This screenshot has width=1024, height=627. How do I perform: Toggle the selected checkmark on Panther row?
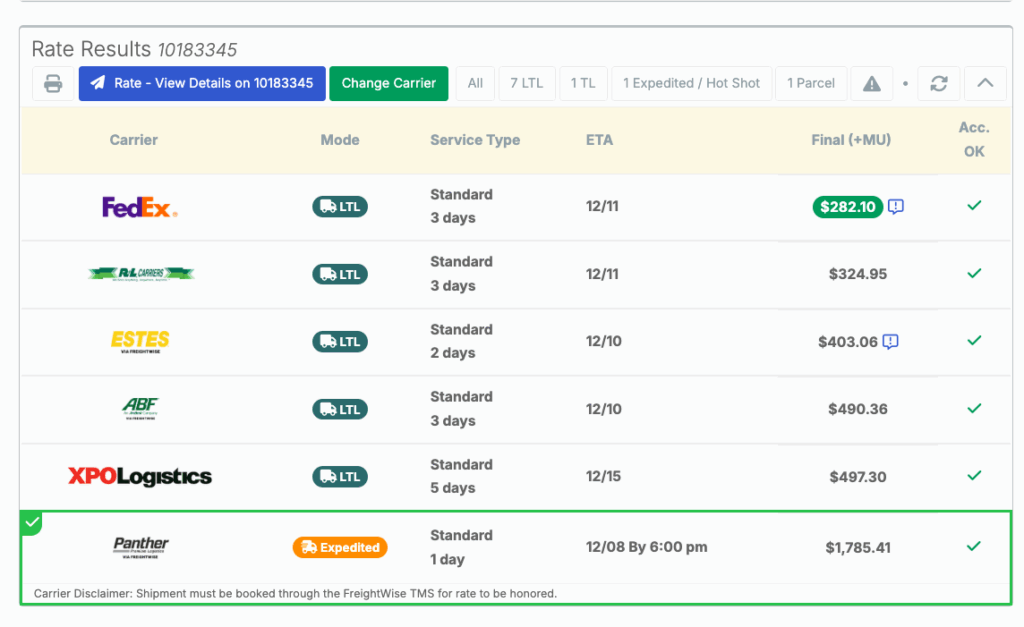point(32,523)
